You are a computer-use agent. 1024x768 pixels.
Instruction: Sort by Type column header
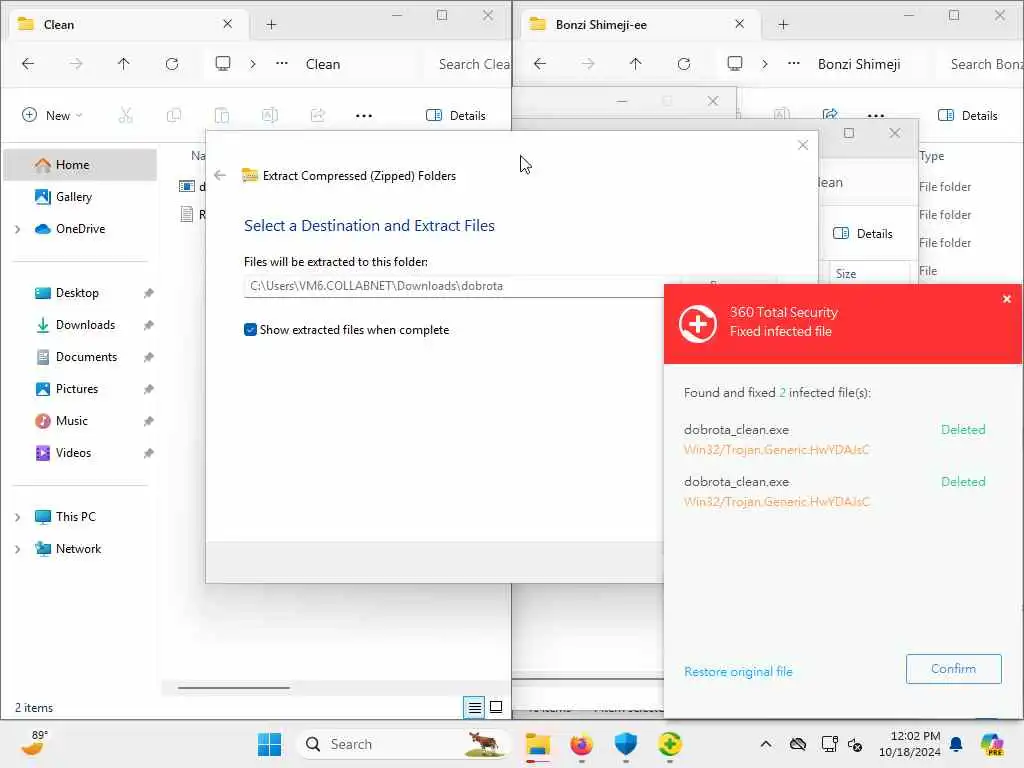pyautogui.click(x=932, y=156)
